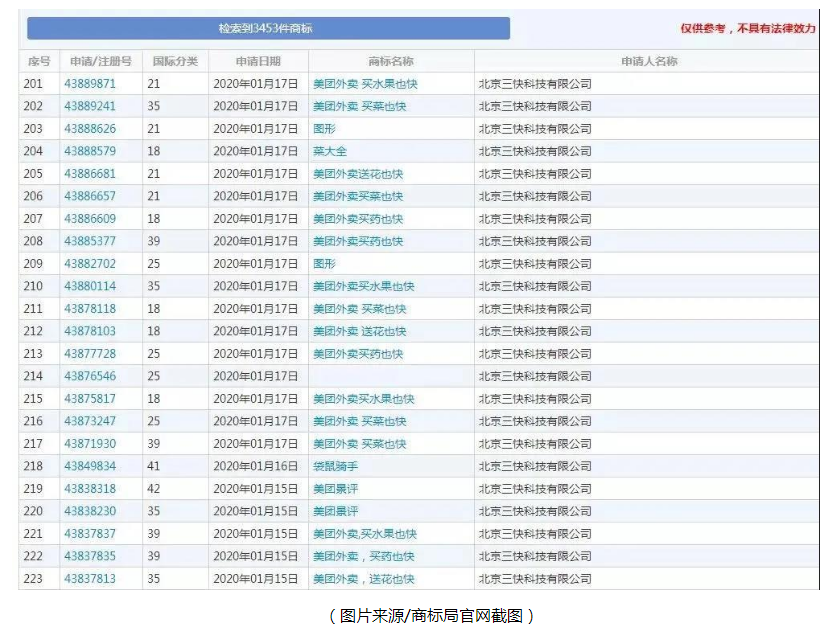This screenshot has height=632, width=831.
Task: Open application number 43889871 link
Action: tap(90, 84)
